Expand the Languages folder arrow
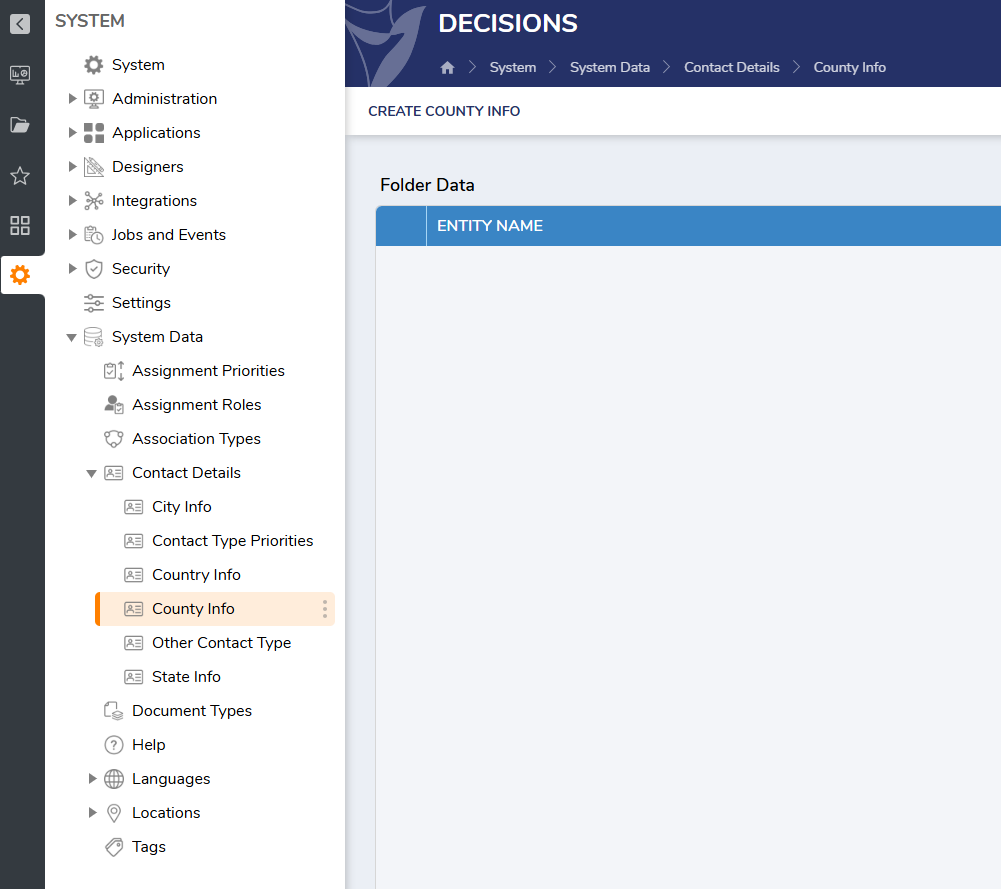The height and width of the screenshot is (889, 1001). pos(92,779)
